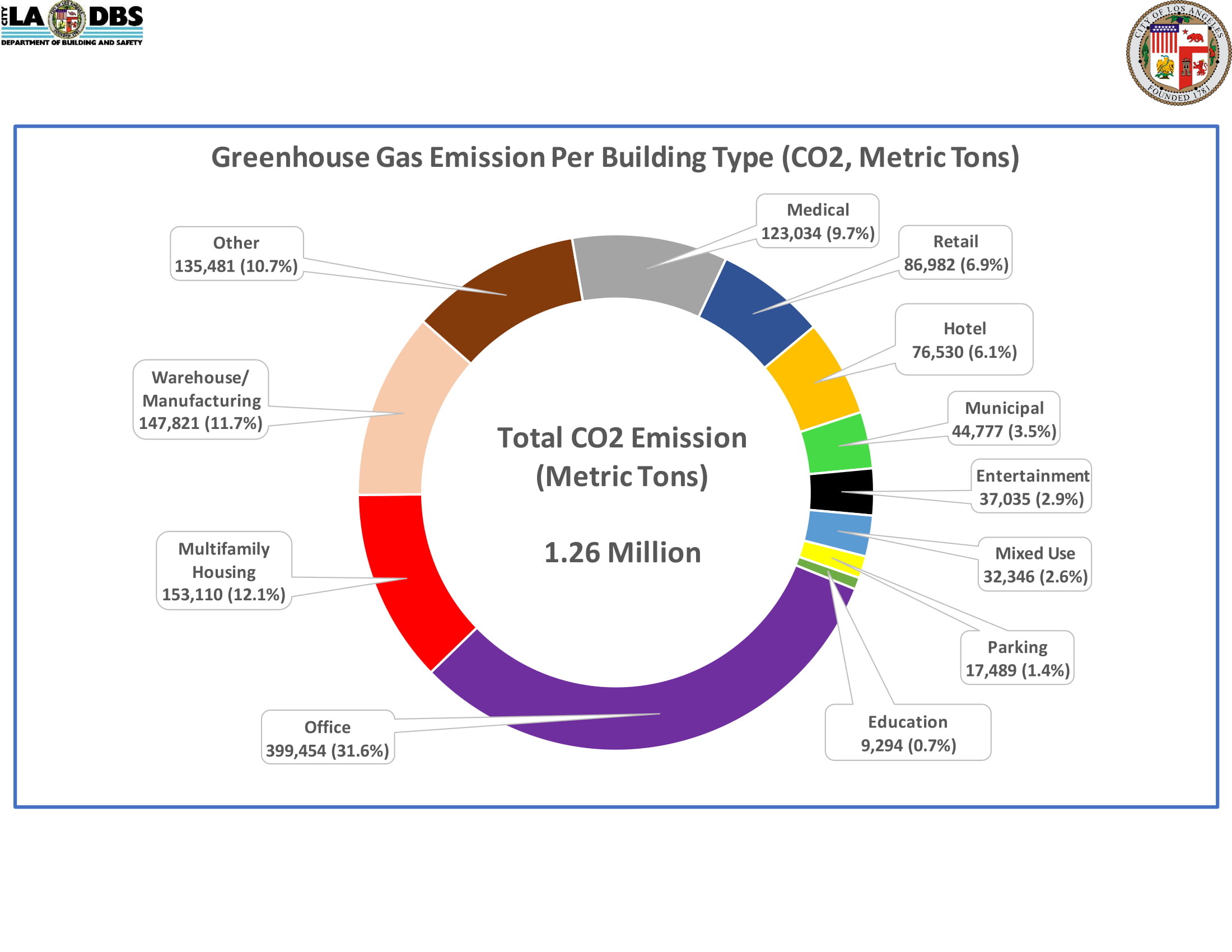Select the Other 135,481 (10.7%) label
The image size is (1232, 952).
pyautogui.click(x=237, y=254)
